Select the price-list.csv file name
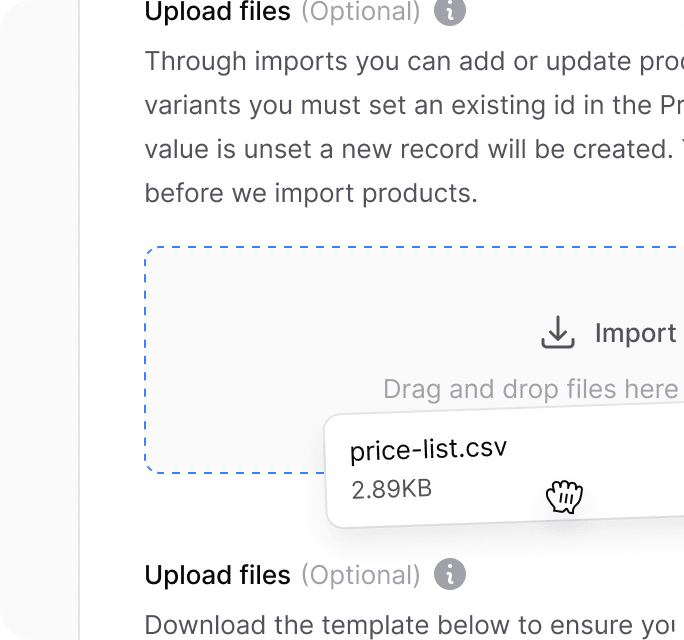 [x=428, y=450]
